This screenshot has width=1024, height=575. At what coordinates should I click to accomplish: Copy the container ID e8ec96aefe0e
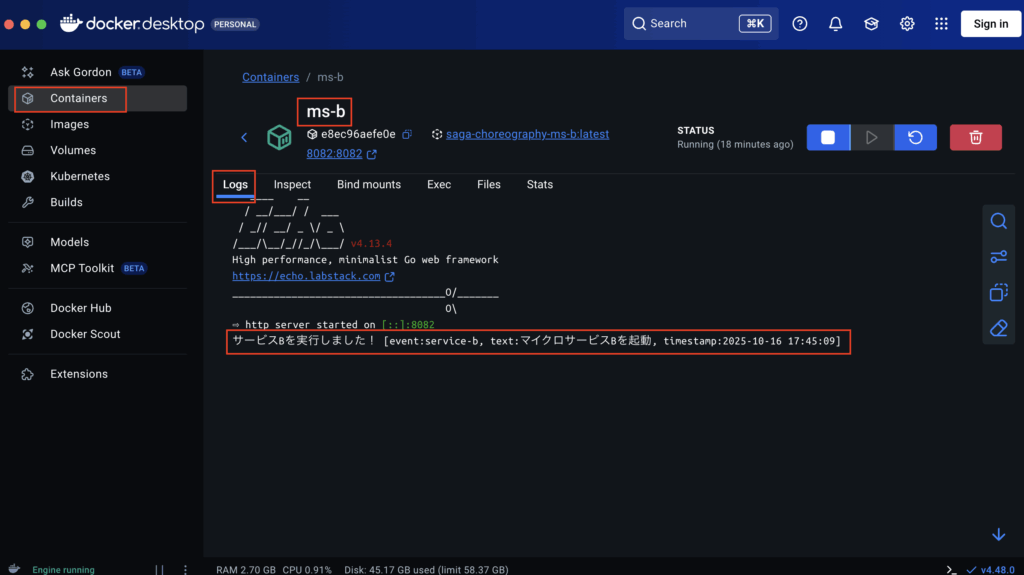pyautogui.click(x=407, y=134)
